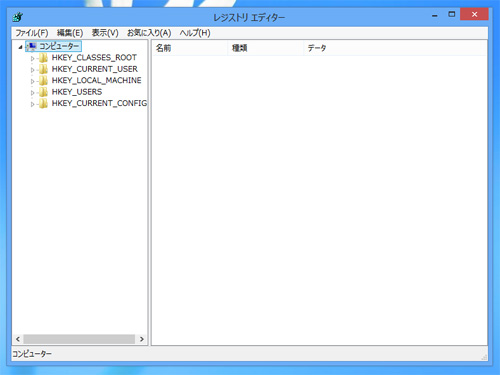Open the お気に入り(A) menu

coord(149,33)
